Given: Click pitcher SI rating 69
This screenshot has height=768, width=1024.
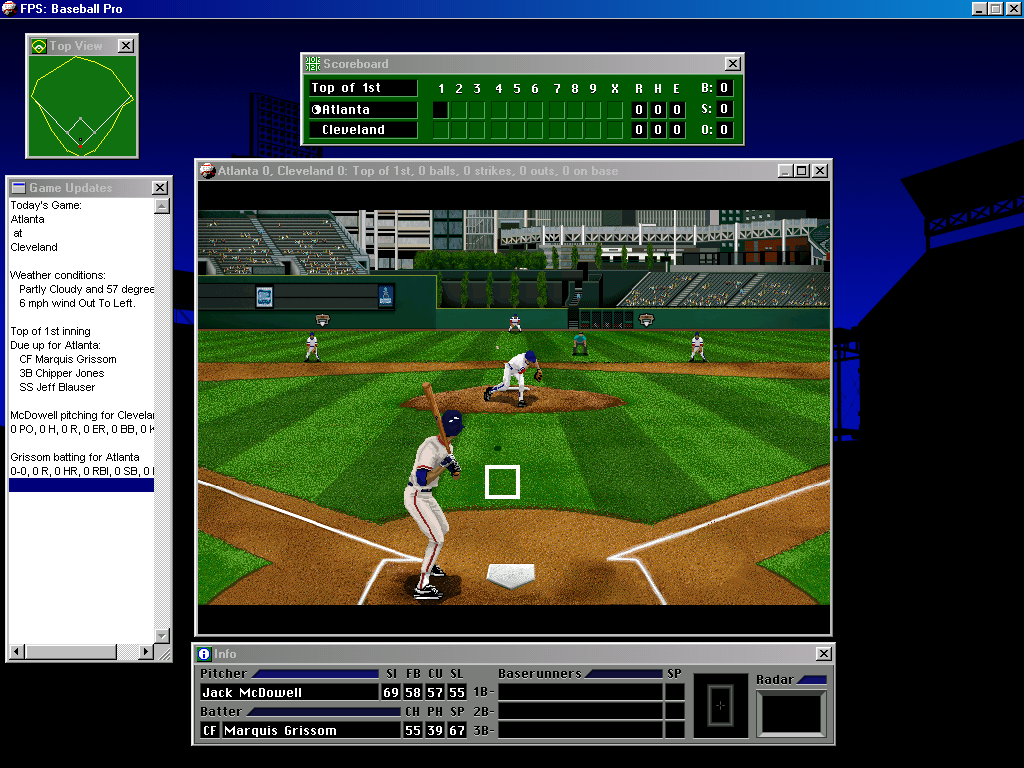Looking at the screenshot, I should pyautogui.click(x=391, y=693).
